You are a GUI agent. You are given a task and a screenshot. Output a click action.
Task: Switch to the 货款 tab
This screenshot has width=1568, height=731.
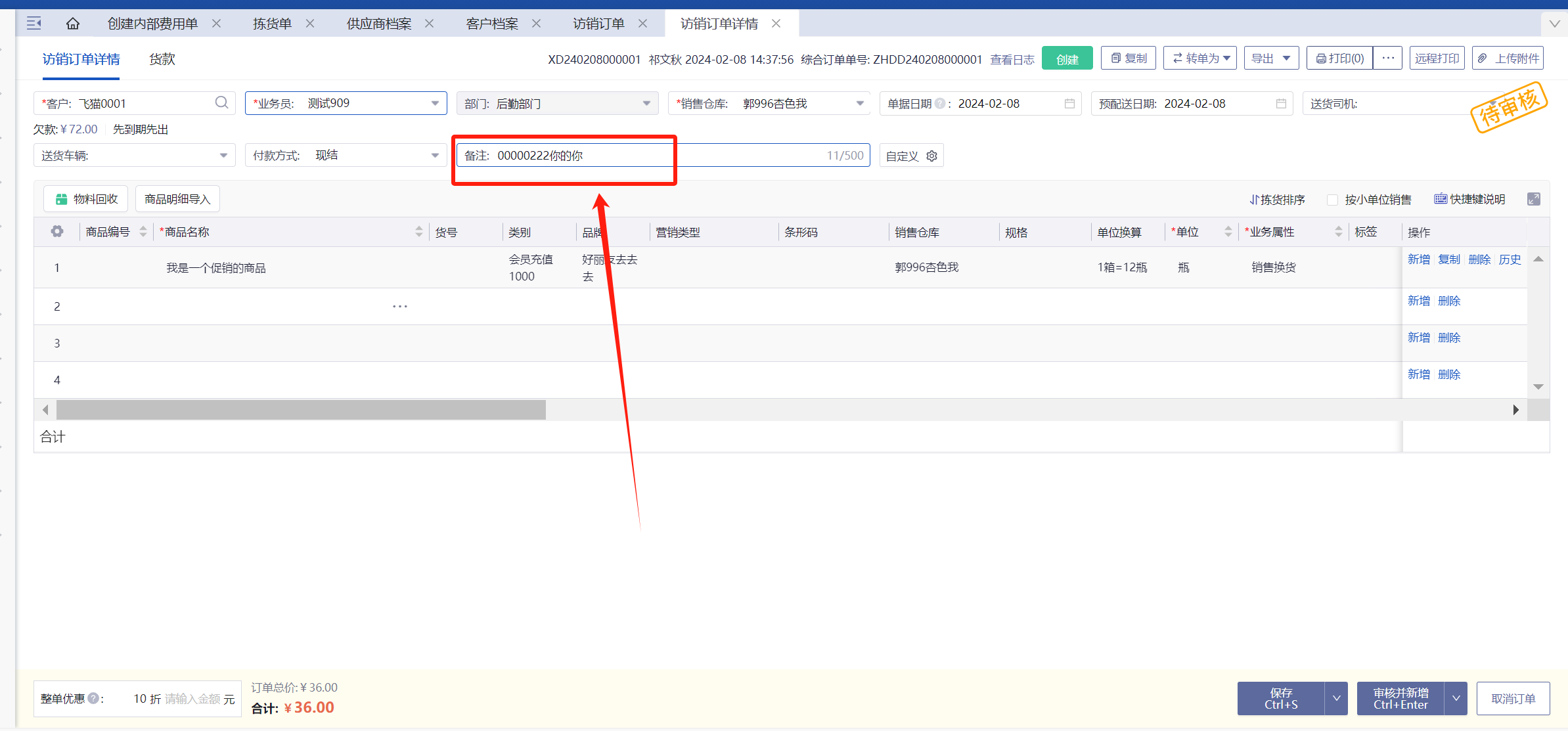(x=162, y=59)
